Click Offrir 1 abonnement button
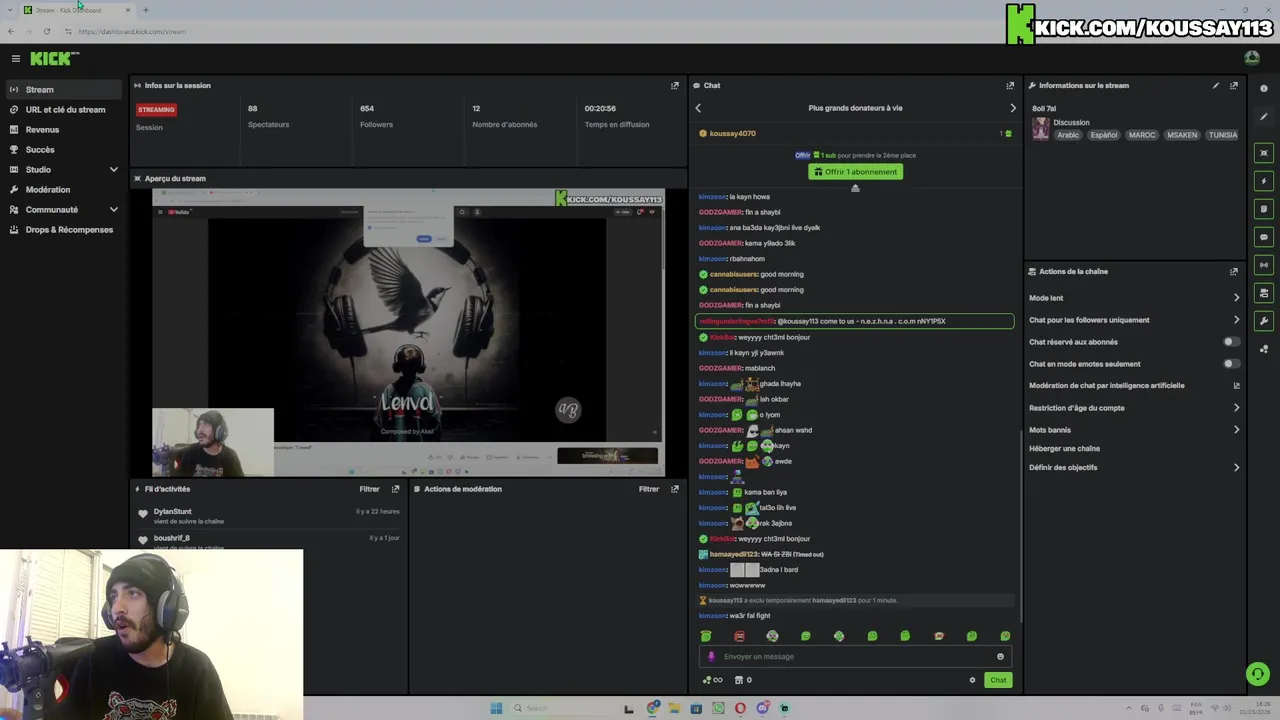Screen dimensions: 1280x720 tap(855, 172)
